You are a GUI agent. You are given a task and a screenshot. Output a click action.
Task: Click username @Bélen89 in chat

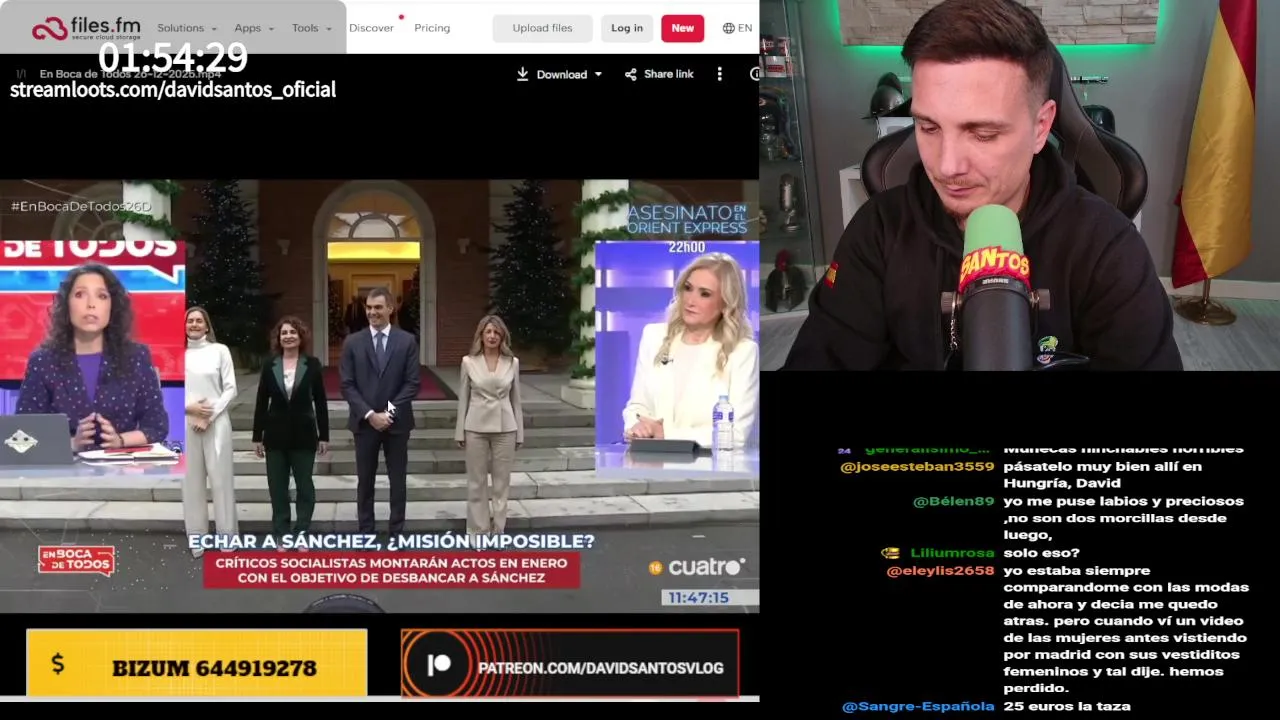pyautogui.click(x=953, y=501)
